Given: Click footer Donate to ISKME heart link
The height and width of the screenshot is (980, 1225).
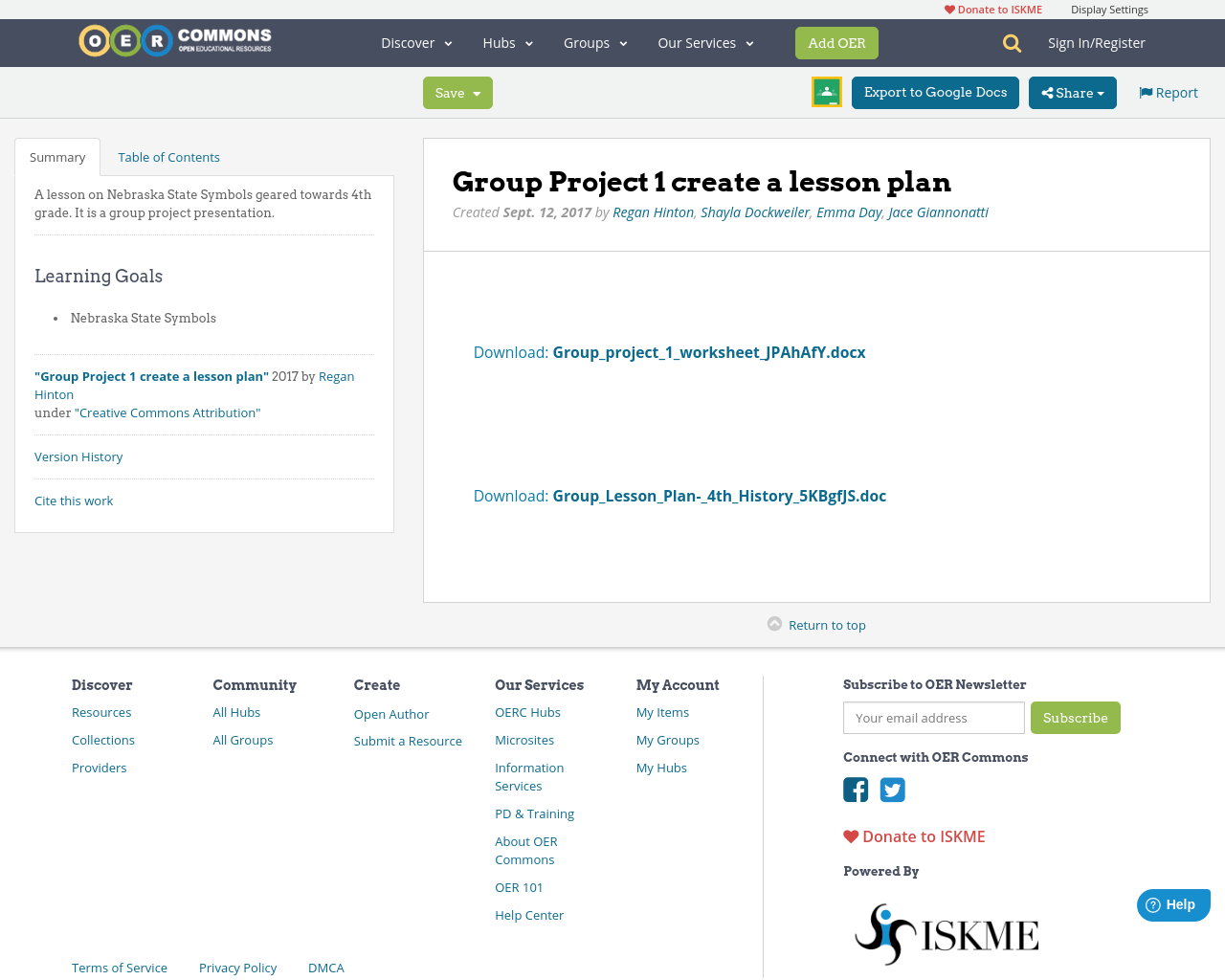Looking at the screenshot, I should click(914, 836).
